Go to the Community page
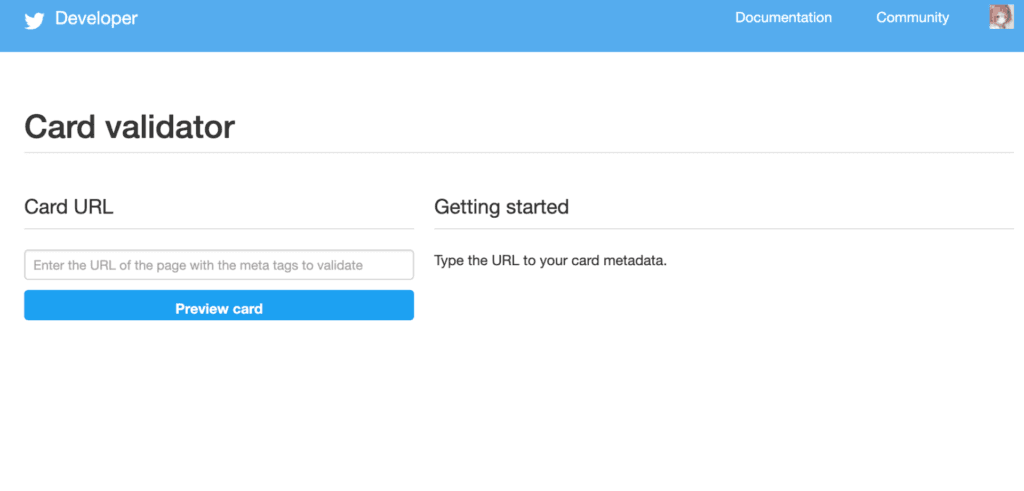The image size is (1024, 491). [912, 18]
